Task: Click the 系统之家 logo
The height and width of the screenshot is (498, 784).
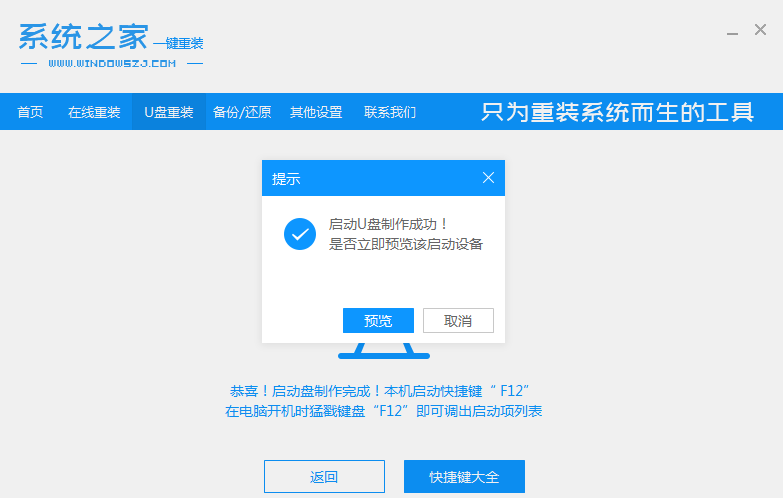Action: pos(83,37)
